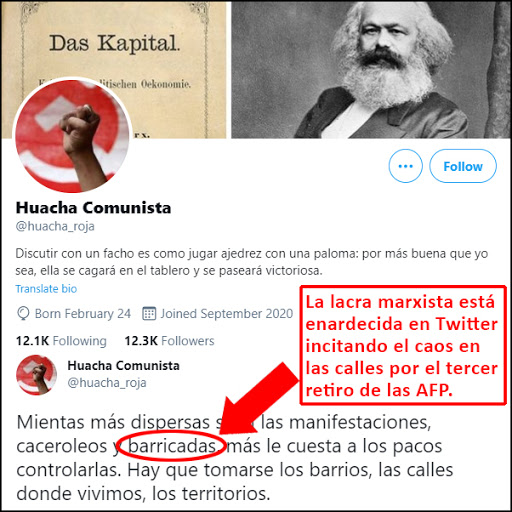
Task: View the 12.1K Following list
Action: click(x=61, y=341)
